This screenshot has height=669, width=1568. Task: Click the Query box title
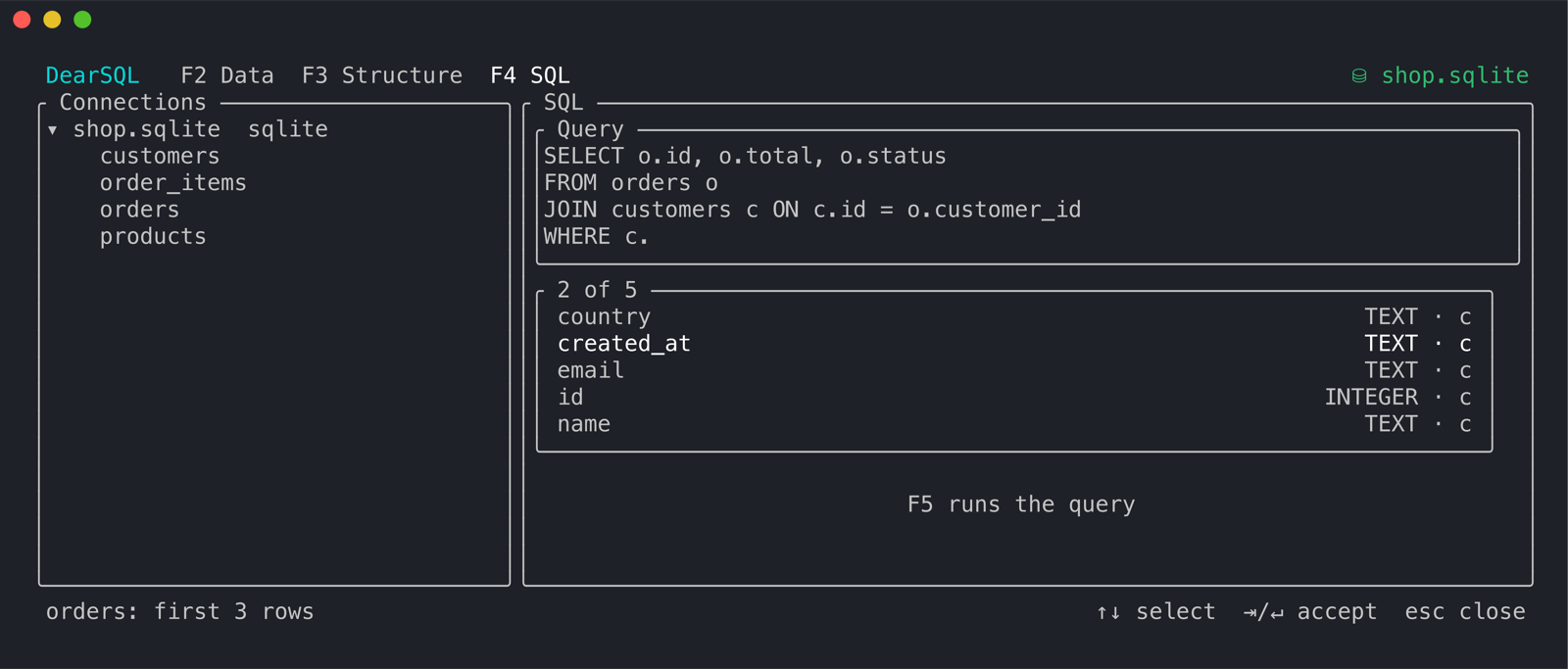pos(590,129)
